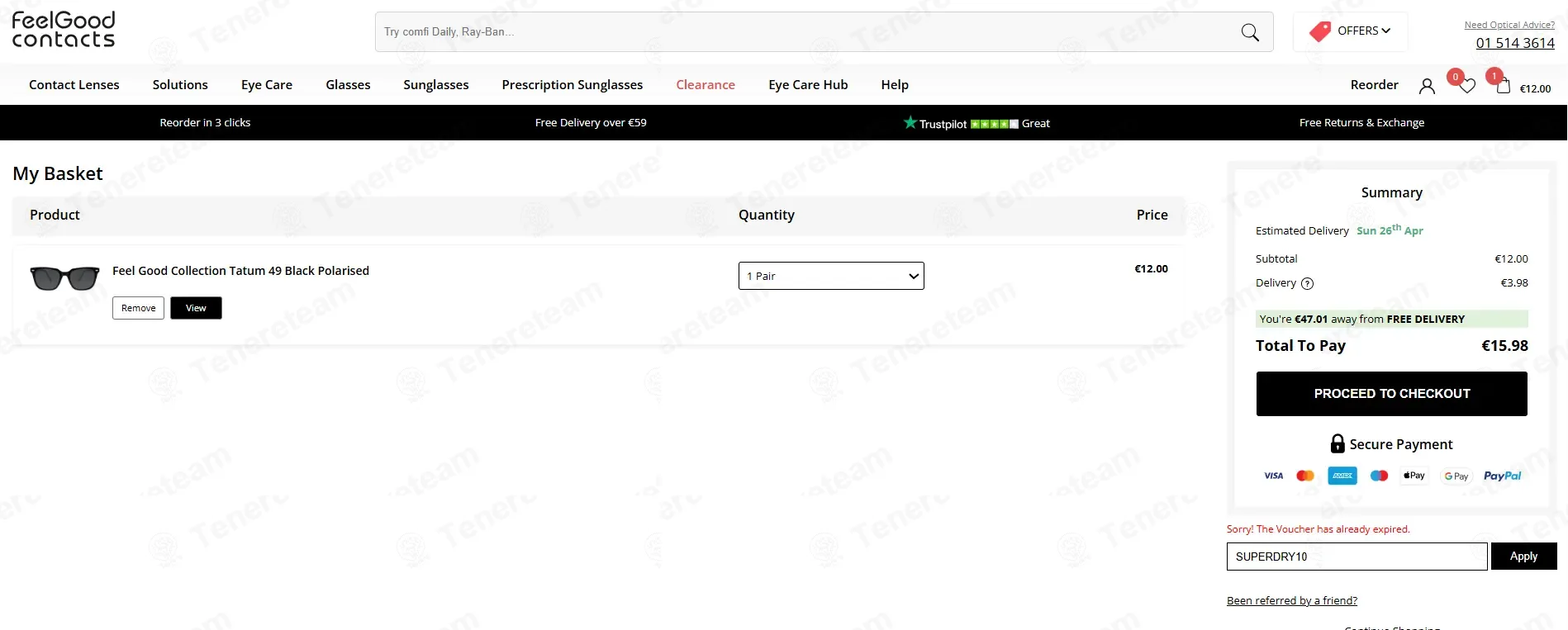Apply the voucher code

pos(1524,557)
